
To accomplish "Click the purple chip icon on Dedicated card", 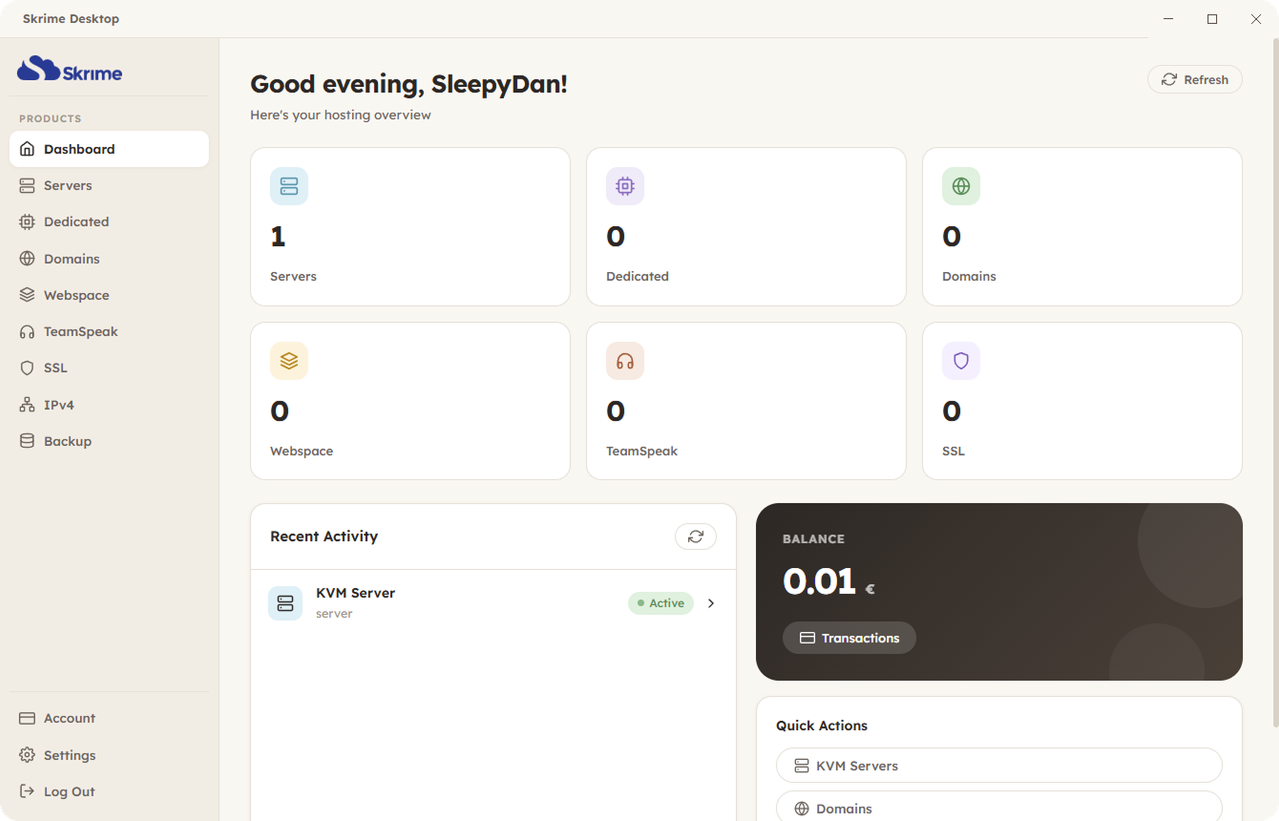I will coord(625,186).
